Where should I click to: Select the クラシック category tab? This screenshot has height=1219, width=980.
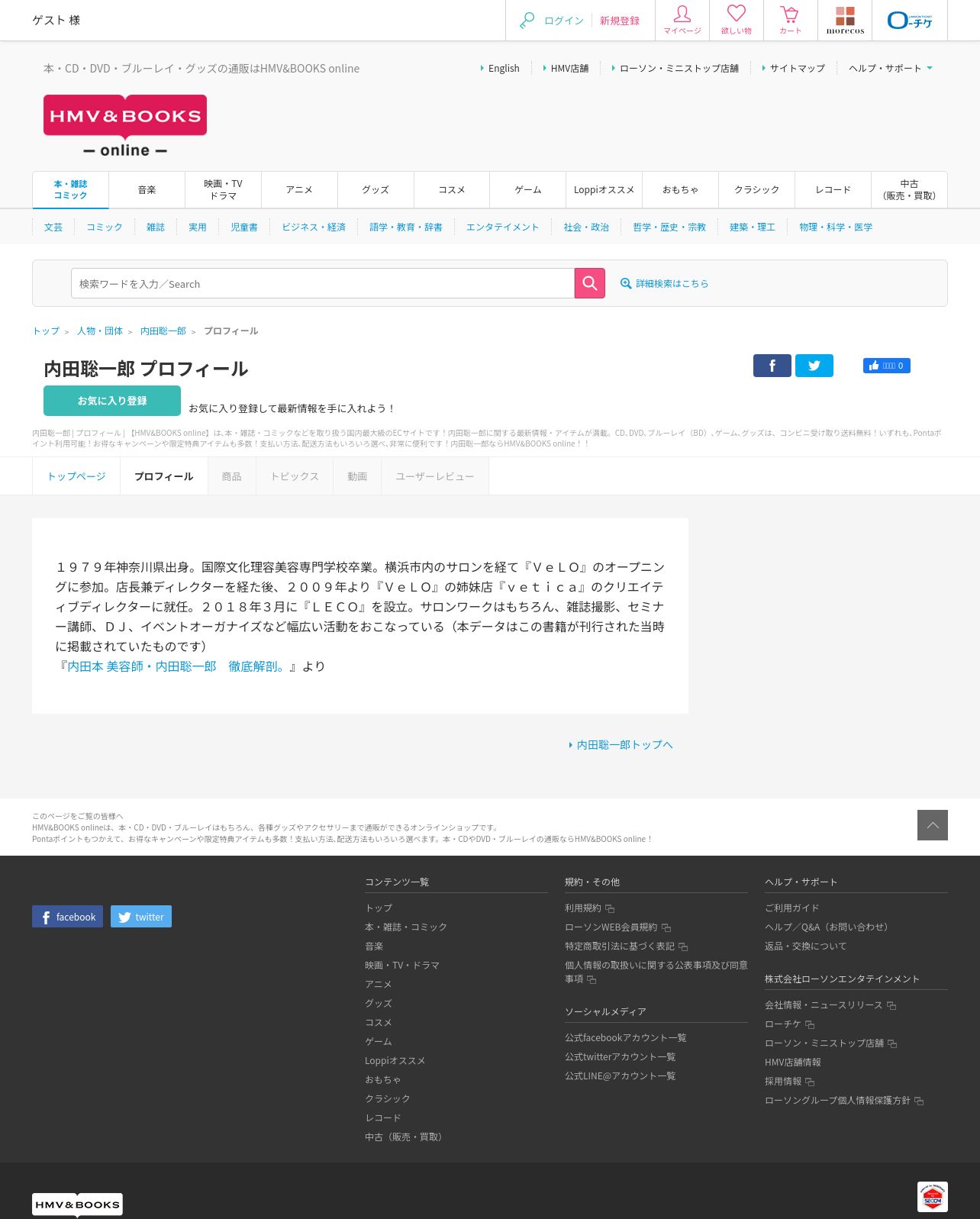[757, 190]
